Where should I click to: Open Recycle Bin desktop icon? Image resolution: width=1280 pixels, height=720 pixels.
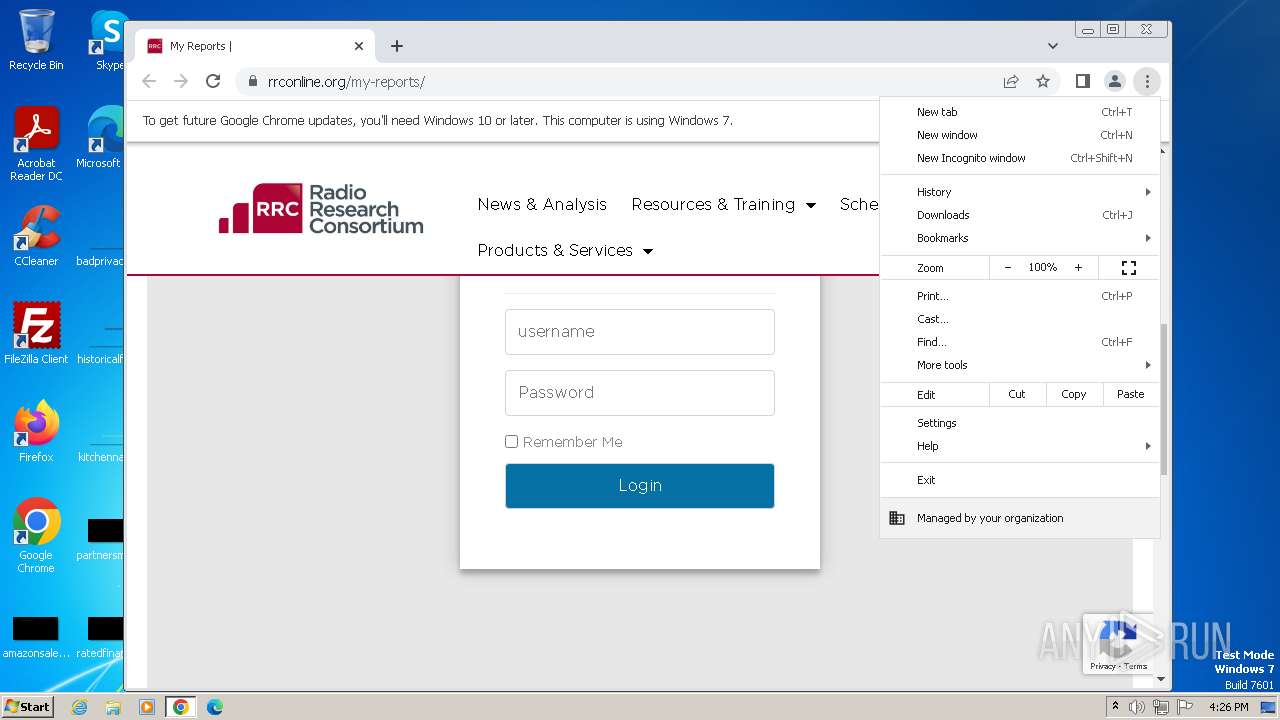coord(36,40)
